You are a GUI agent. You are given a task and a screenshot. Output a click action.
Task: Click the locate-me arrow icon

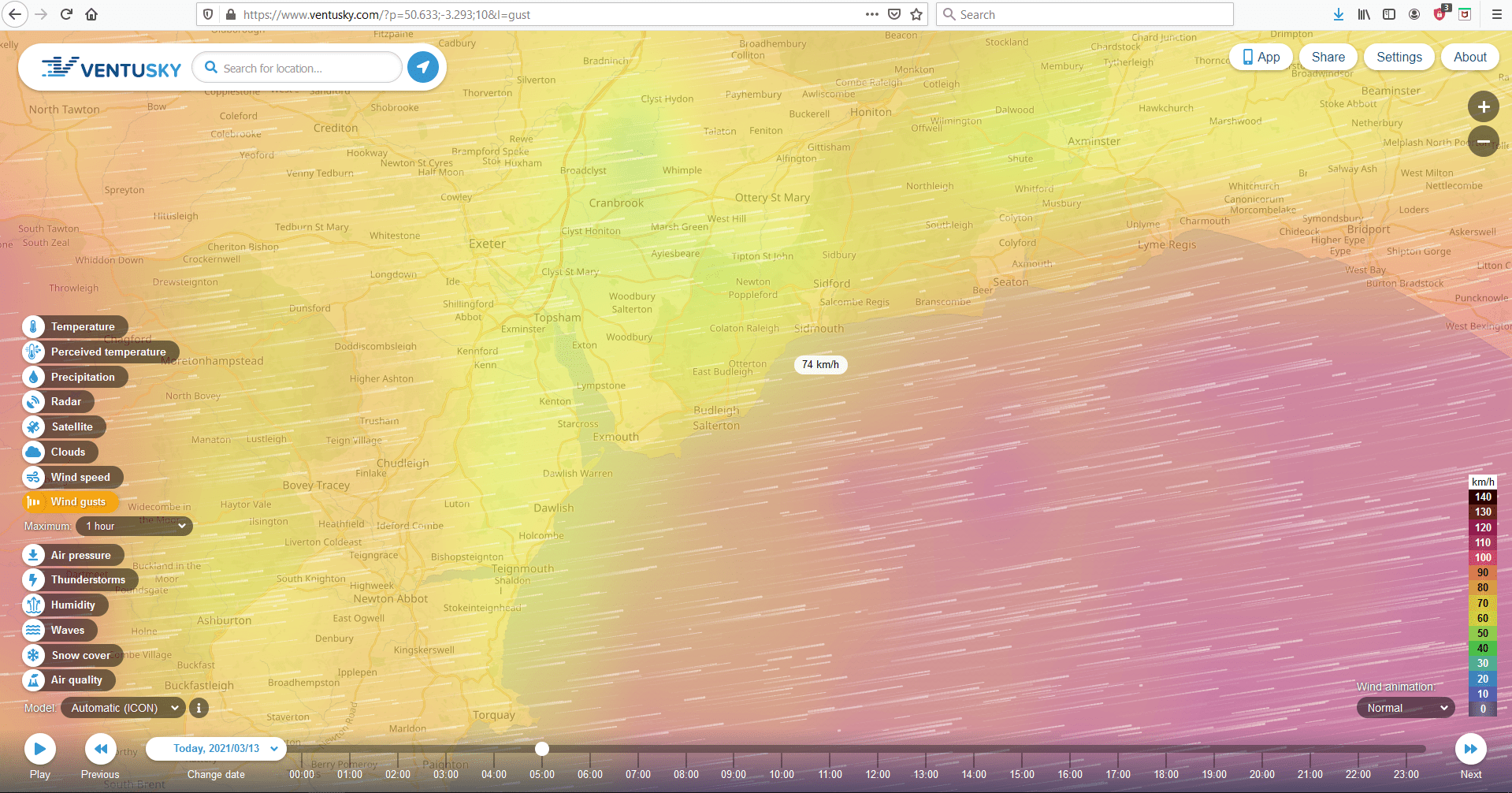423,68
